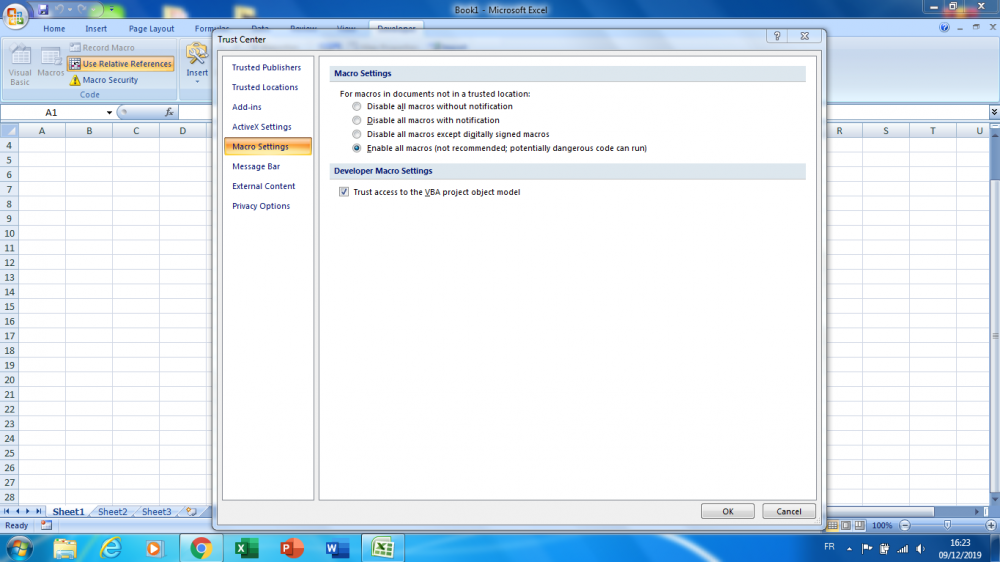Image resolution: width=1000 pixels, height=562 pixels.
Task: Launch Google Chrome from taskbar
Action: (201, 549)
